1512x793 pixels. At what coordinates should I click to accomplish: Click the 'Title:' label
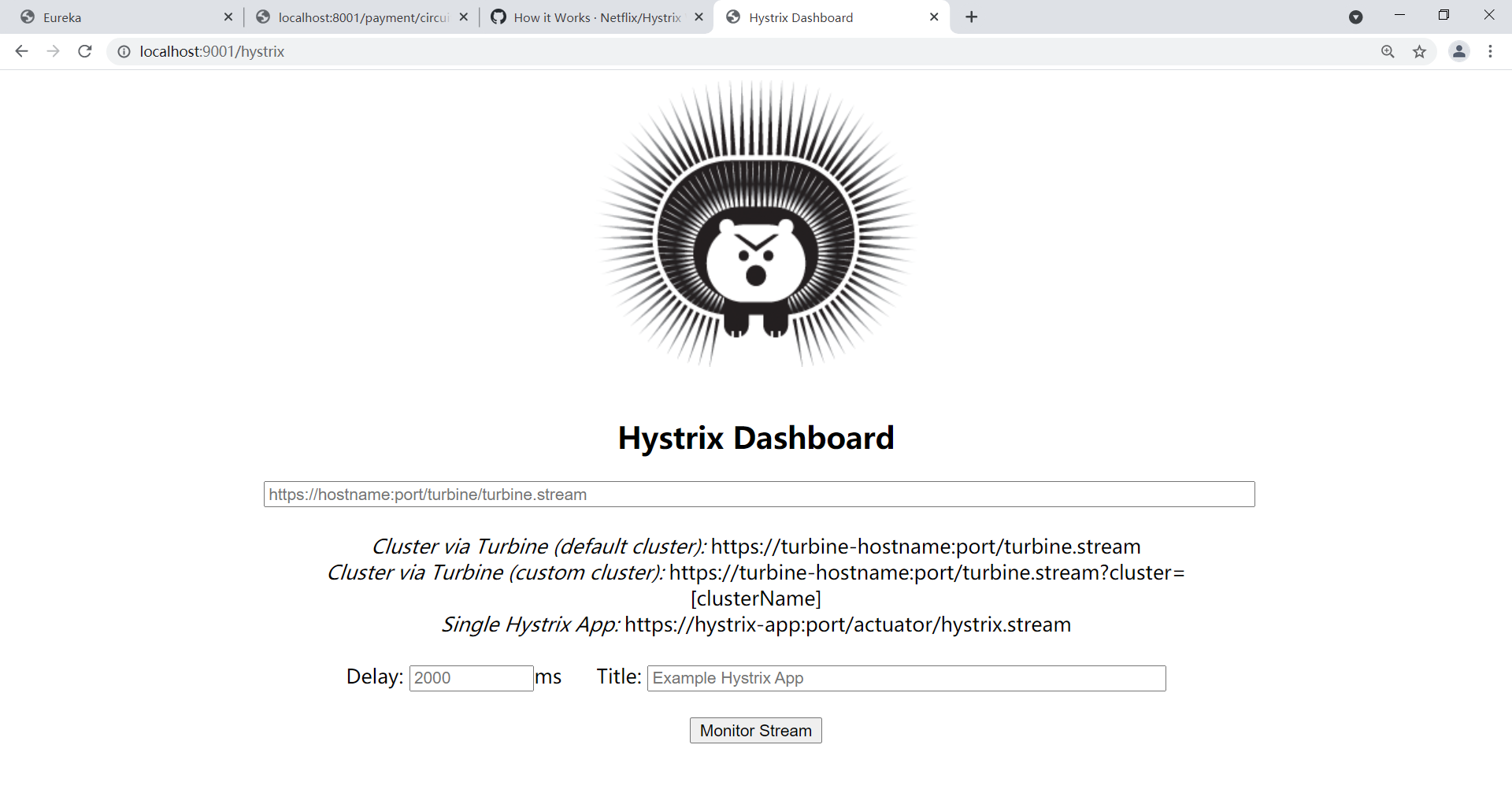click(x=619, y=676)
